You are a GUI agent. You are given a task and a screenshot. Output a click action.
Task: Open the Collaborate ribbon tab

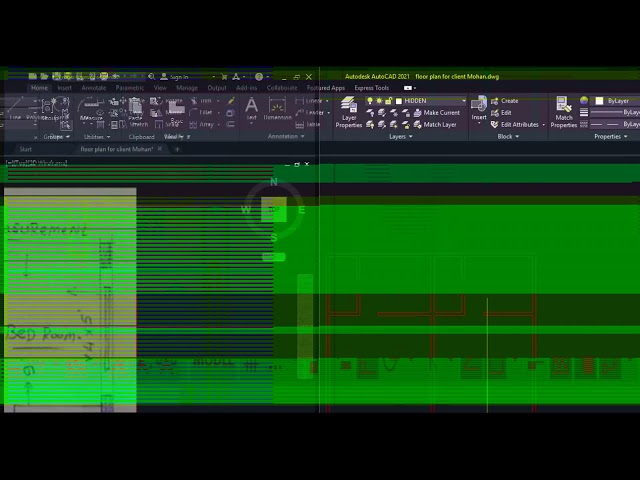(x=282, y=88)
